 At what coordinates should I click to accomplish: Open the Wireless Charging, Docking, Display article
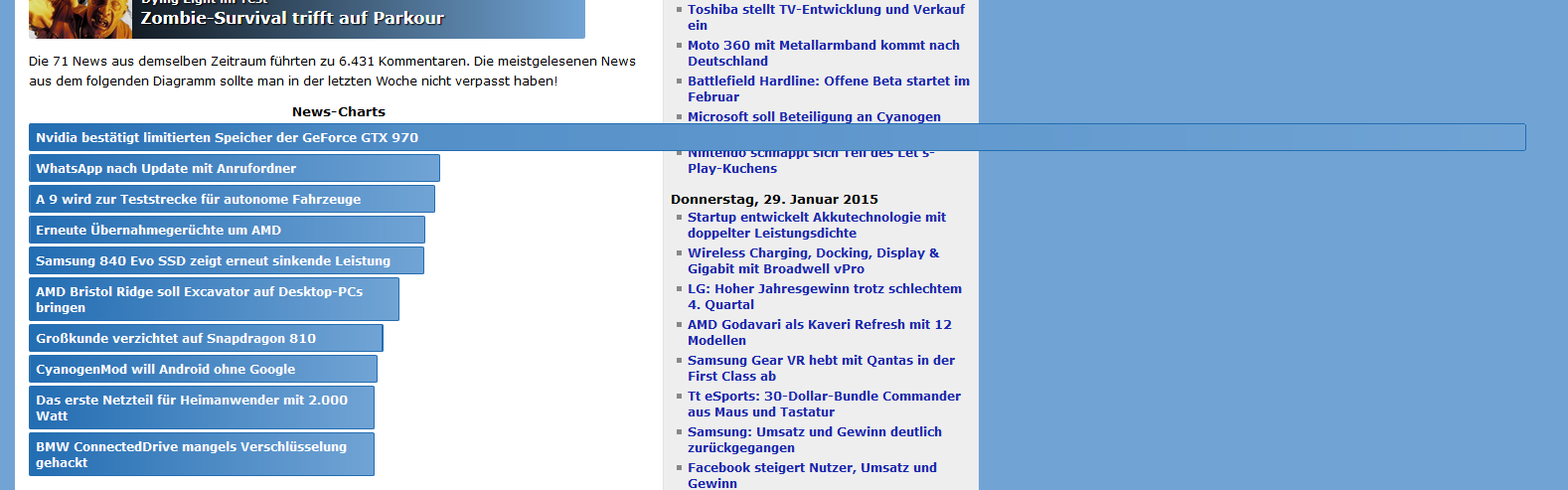pos(813,260)
